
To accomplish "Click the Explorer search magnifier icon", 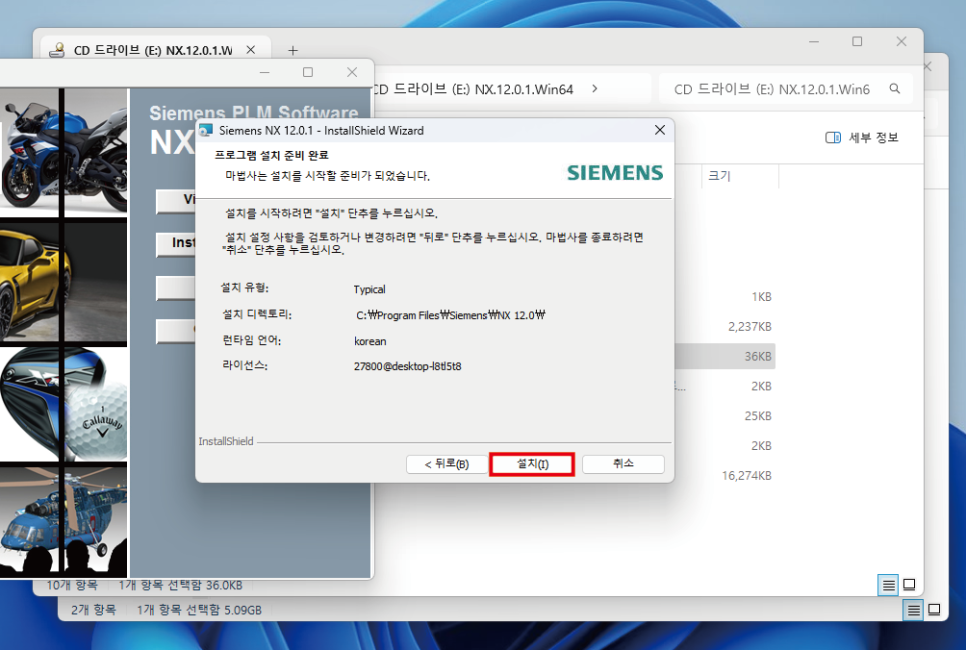I will pos(895,89).
